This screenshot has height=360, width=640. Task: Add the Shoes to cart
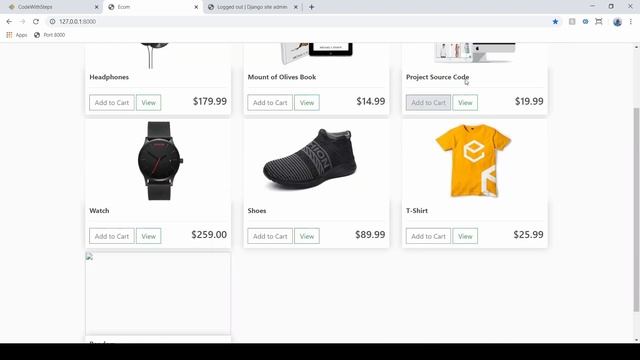[270, 236]
